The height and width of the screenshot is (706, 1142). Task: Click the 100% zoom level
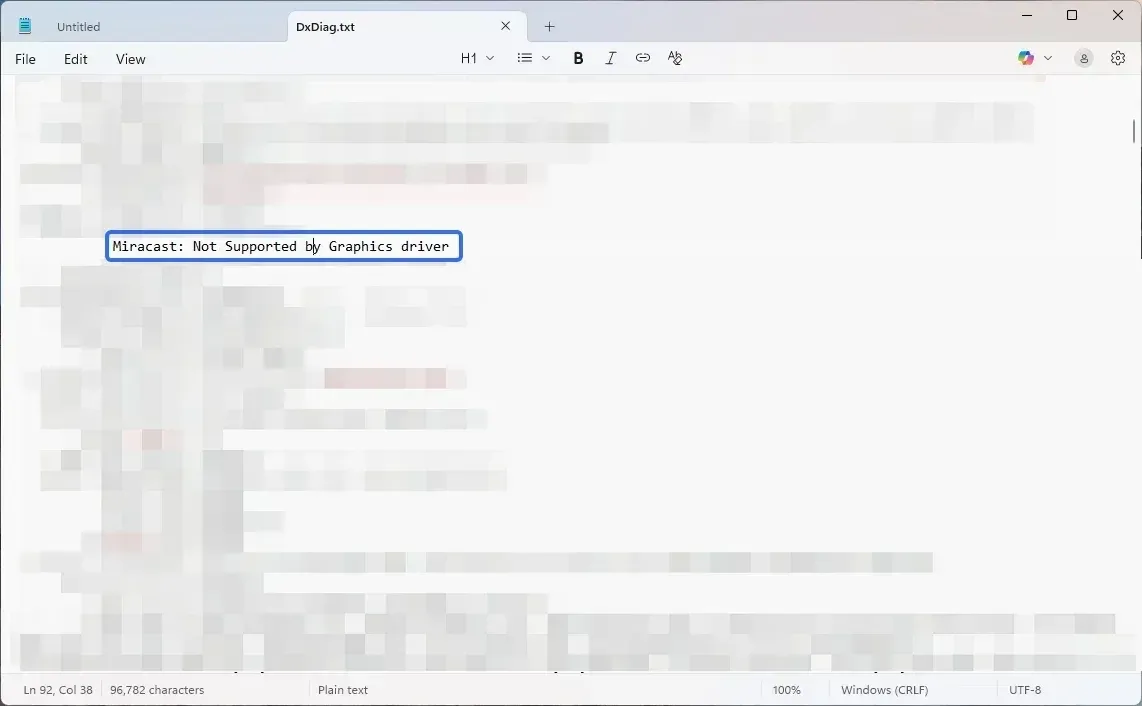[x=786, y=690]
